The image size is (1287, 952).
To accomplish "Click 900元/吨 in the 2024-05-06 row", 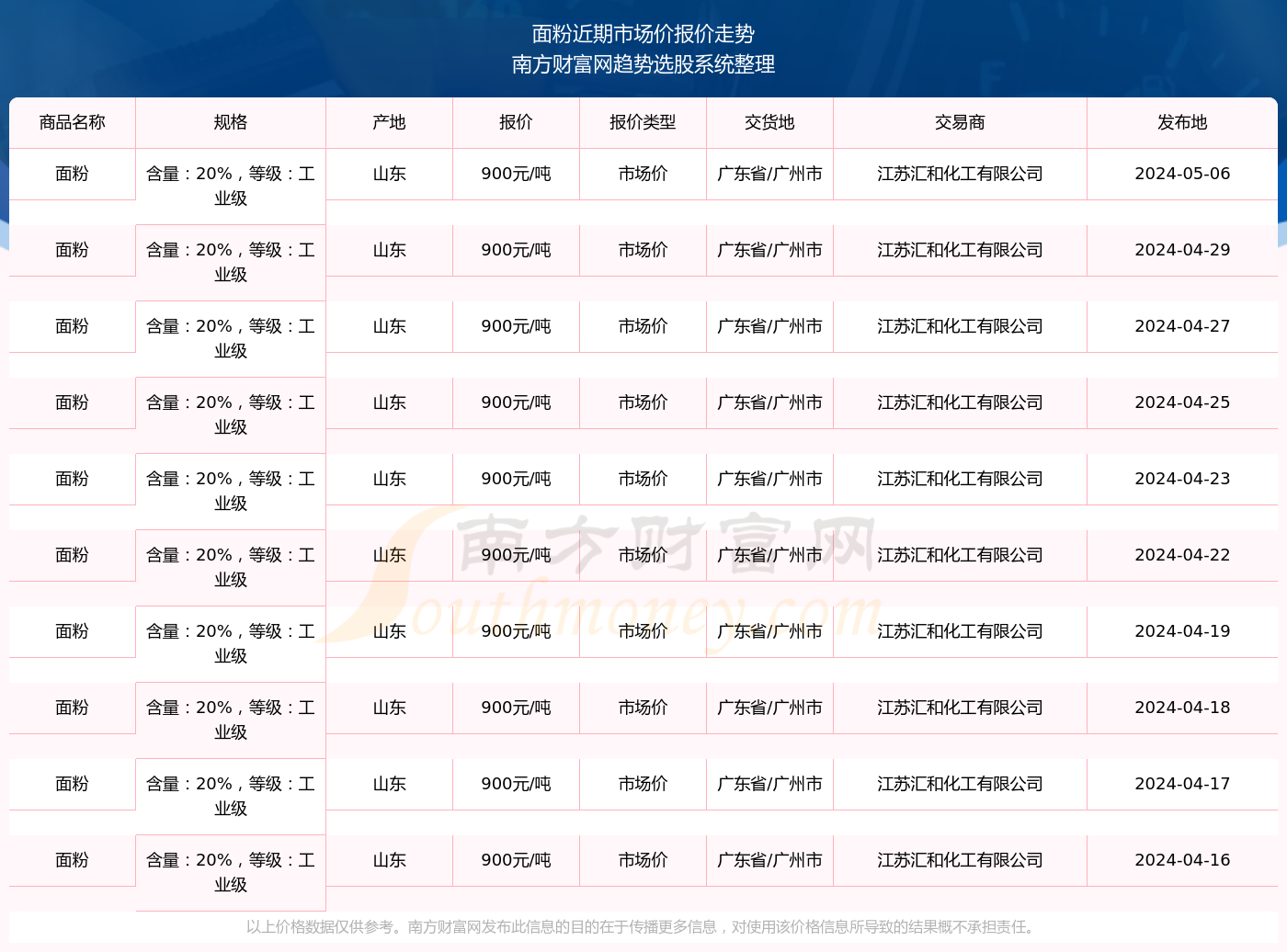I will 517,174.
